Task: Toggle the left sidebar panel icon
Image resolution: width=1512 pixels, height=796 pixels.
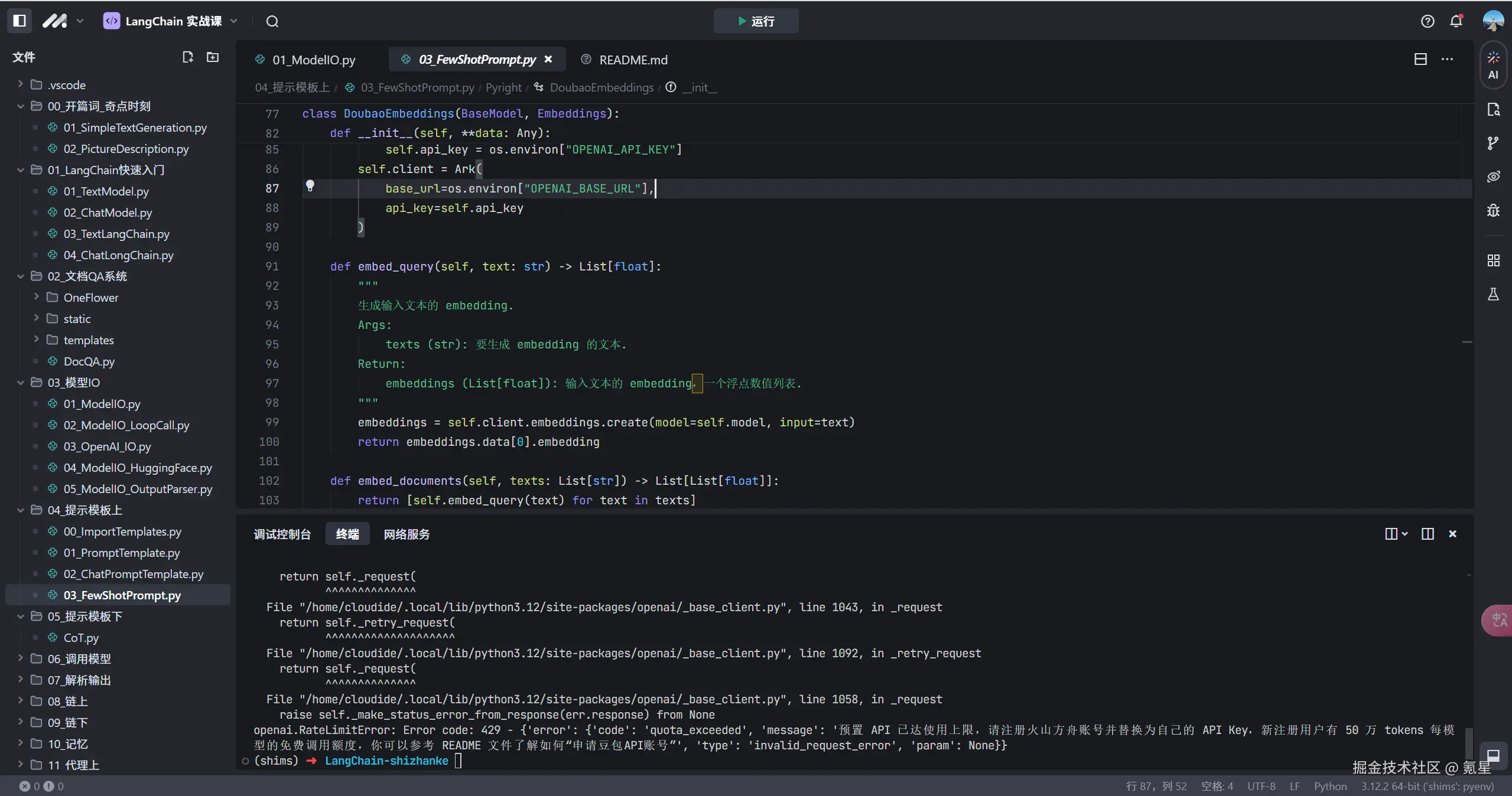Action: (x=19, y=21)
